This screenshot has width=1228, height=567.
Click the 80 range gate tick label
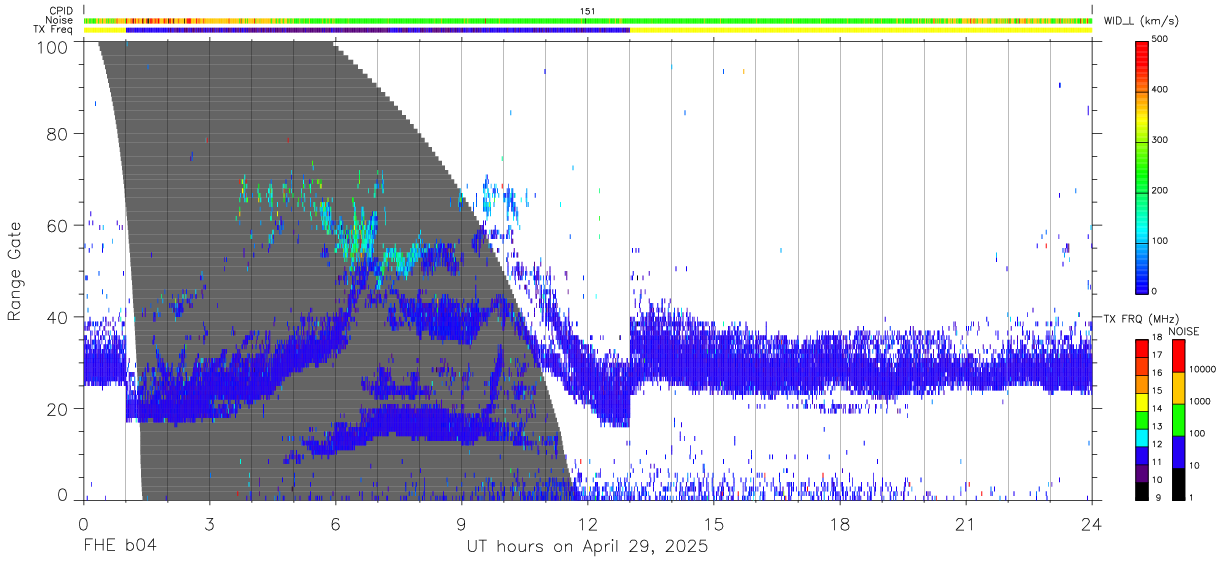(x=59, y=134)
